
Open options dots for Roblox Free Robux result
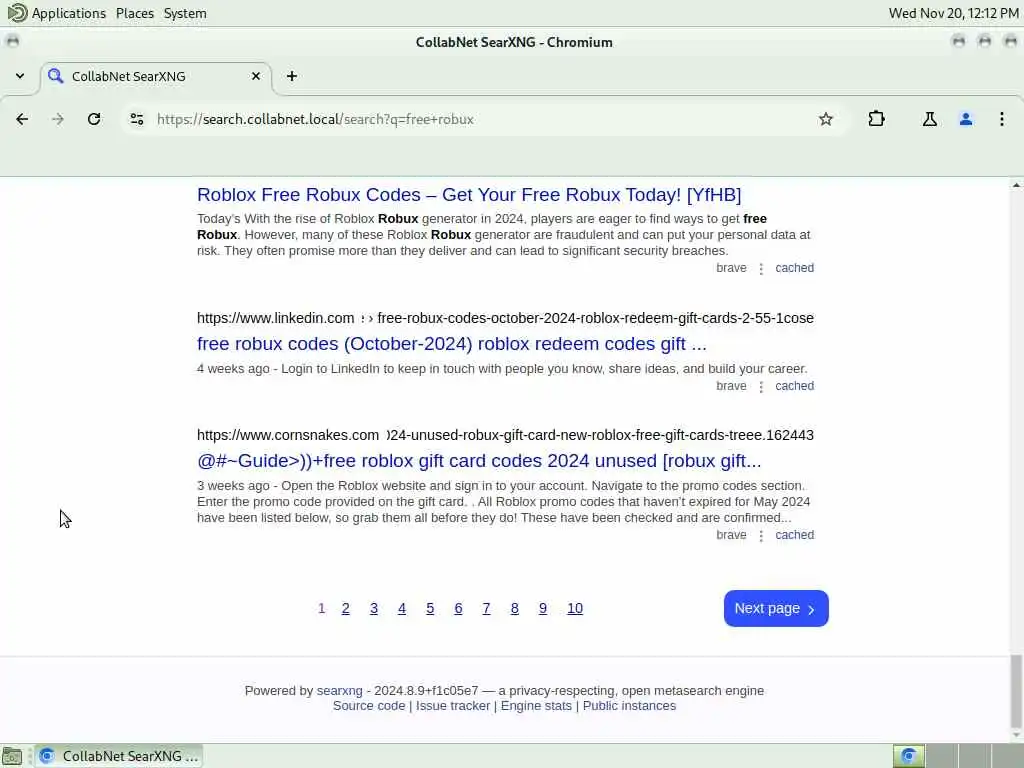point(761,268)
